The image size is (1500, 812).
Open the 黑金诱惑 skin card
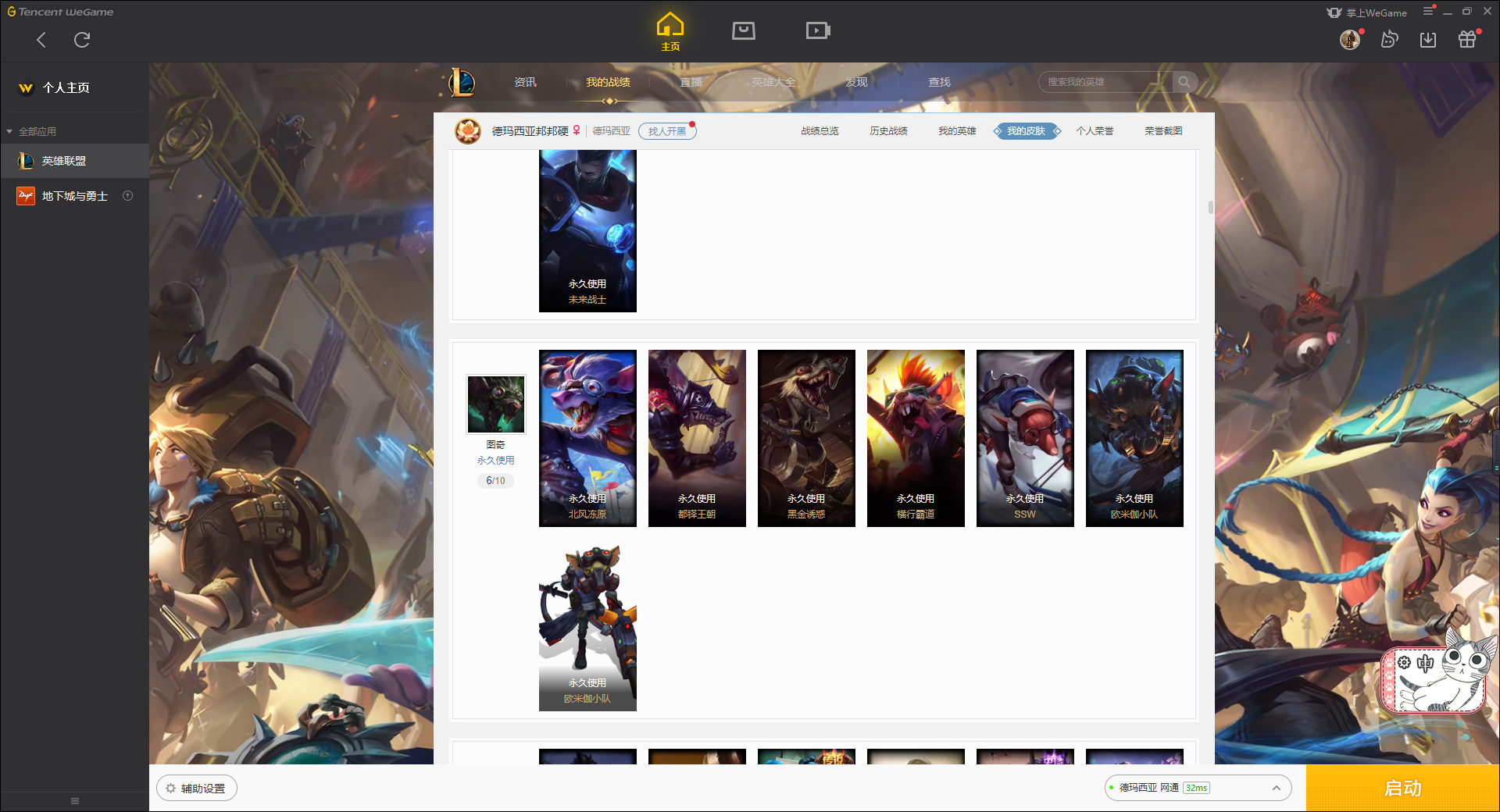806,438
